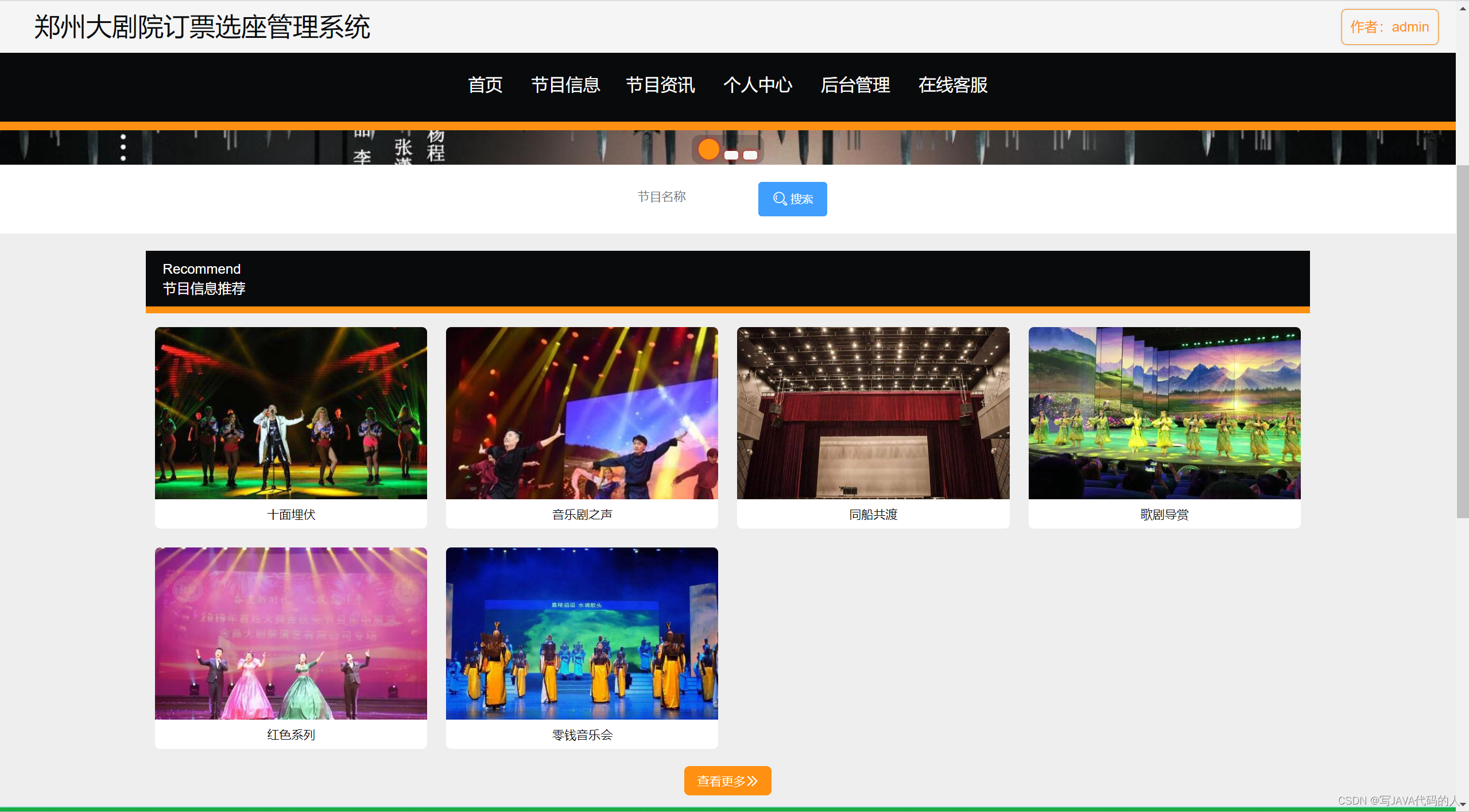1469x812 pixels.
Task: Select the 同船共渡 theater image
Action: coord(873,413)
